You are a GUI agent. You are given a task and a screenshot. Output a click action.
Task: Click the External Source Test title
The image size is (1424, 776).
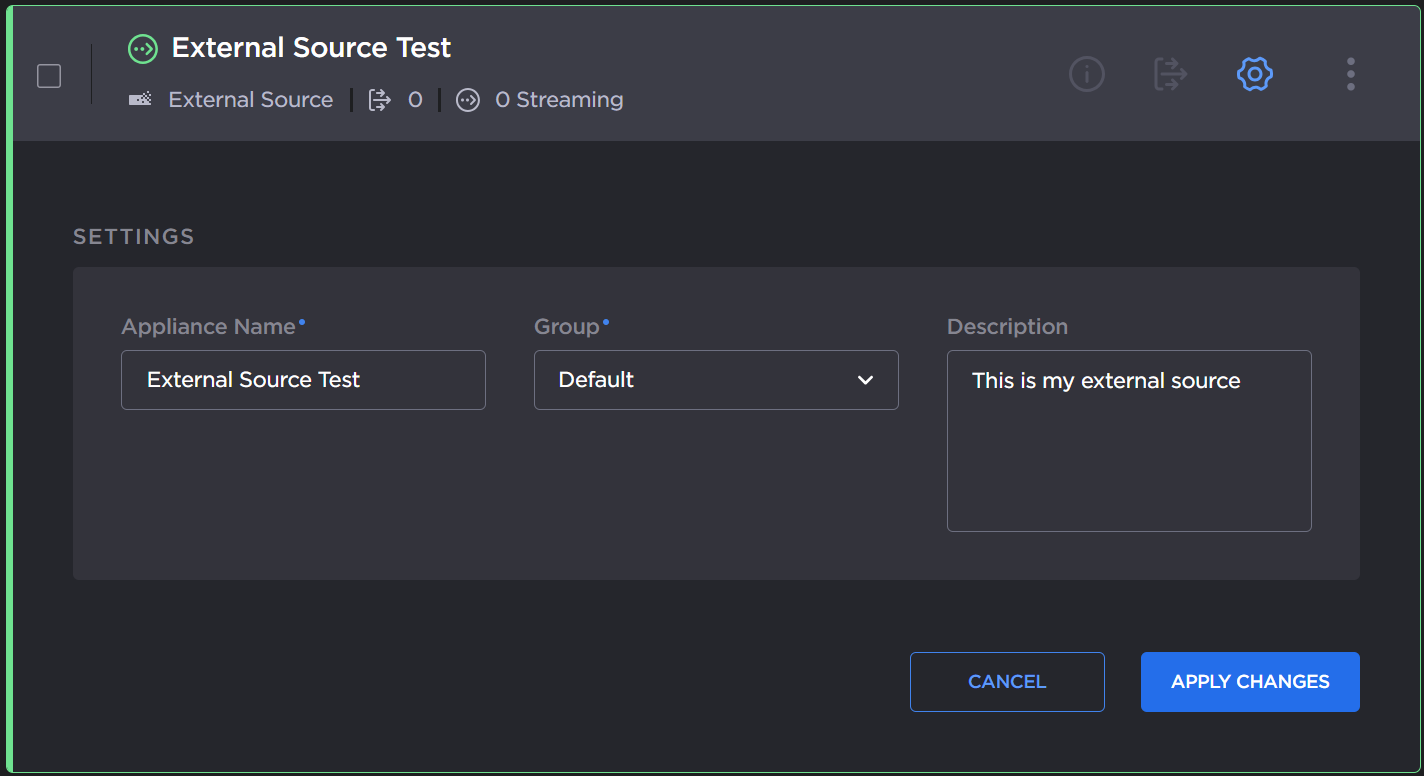tap(311, 48)
